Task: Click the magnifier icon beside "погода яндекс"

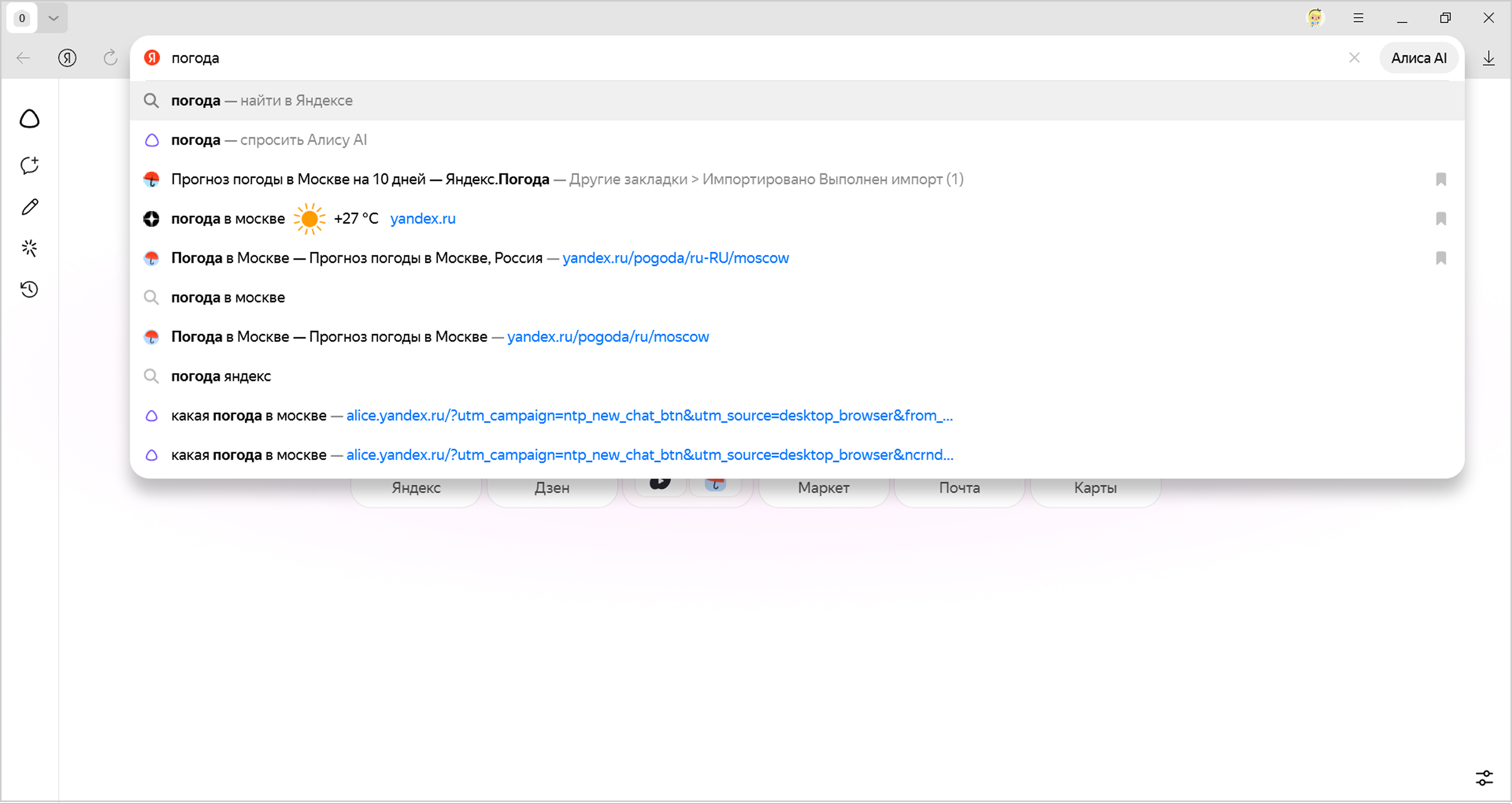Action: pos(152,376)
